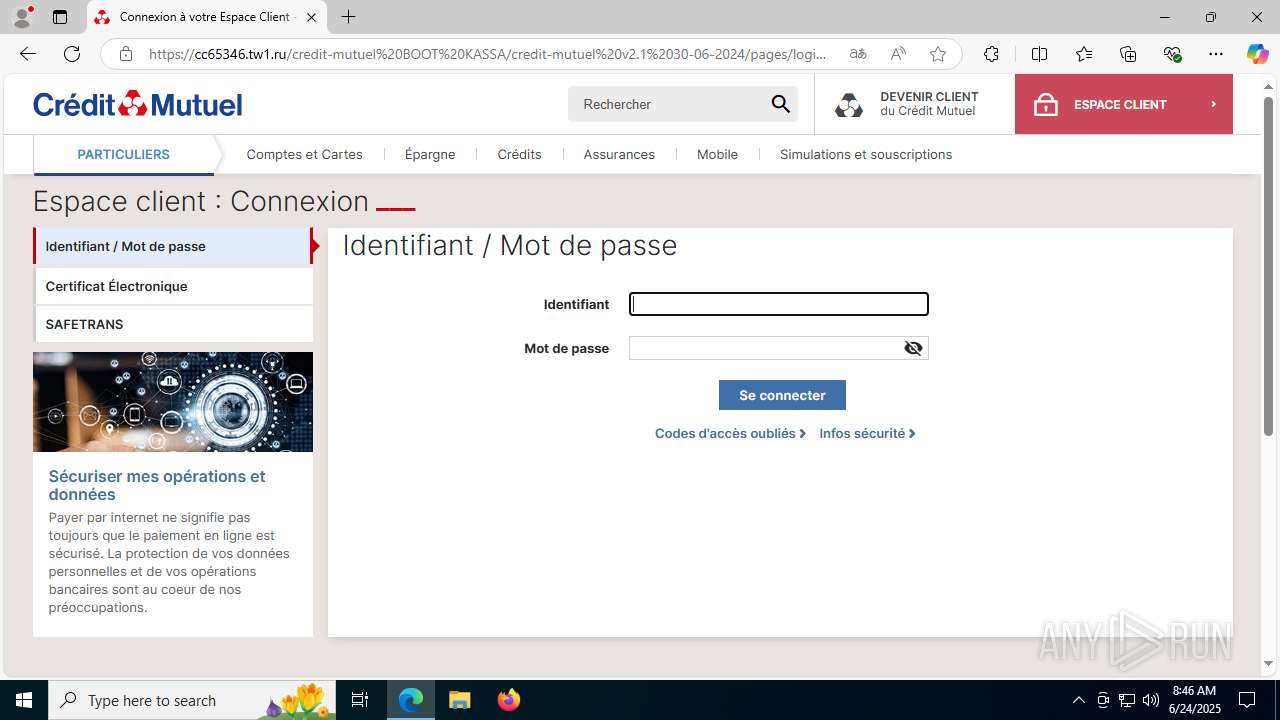Select Identifiant / Mot de passe sidebar option
The height and width of the screenshot is (720, 1280).
(x=173, y=246)
